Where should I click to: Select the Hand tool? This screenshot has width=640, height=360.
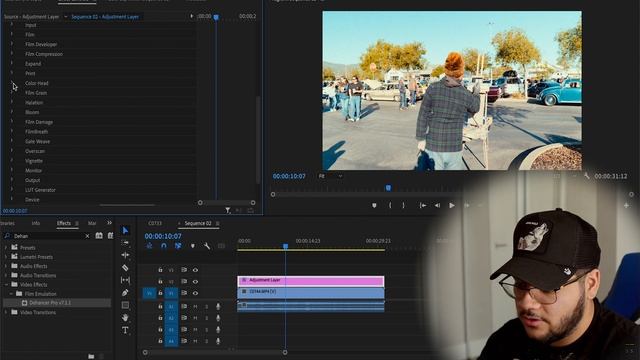point(125,317)
